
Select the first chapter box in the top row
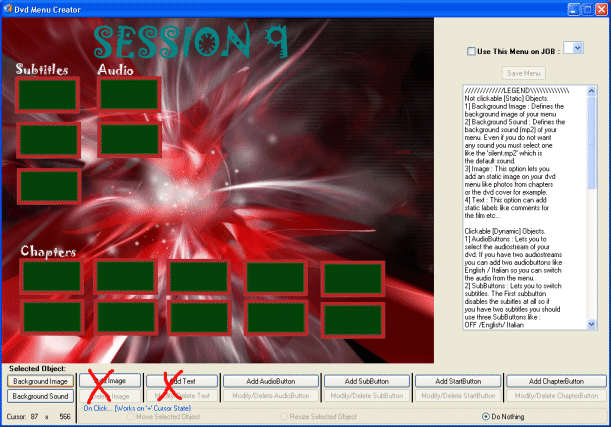click(x=51, y=276)
